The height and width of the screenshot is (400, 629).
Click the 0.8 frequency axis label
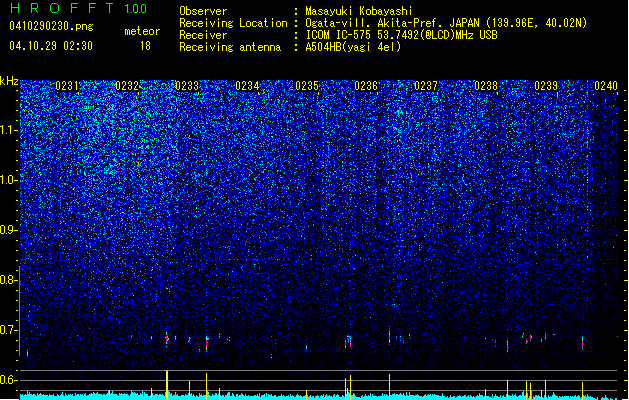pos(9,280)
